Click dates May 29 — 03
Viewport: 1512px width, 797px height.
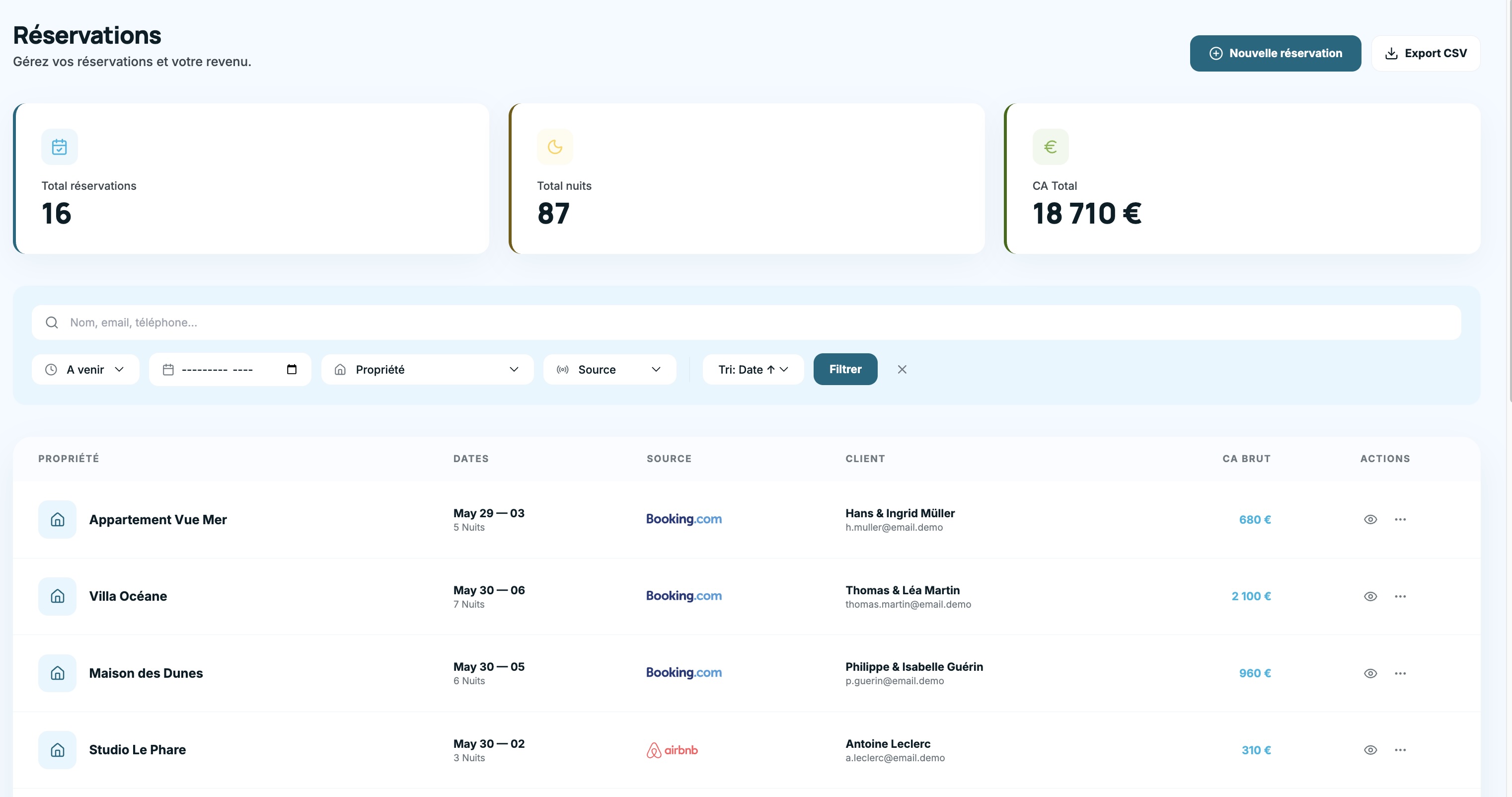(489, 513)
